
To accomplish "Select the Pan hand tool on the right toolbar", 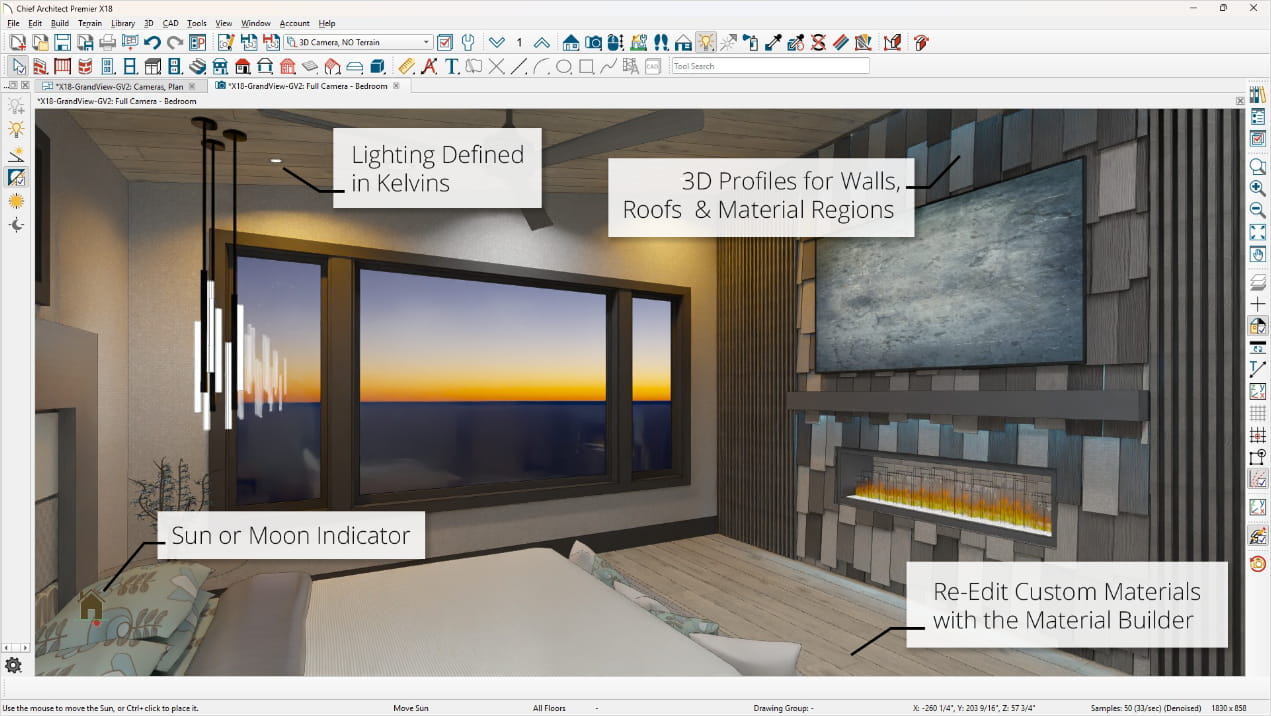I will click(1258, 254).
